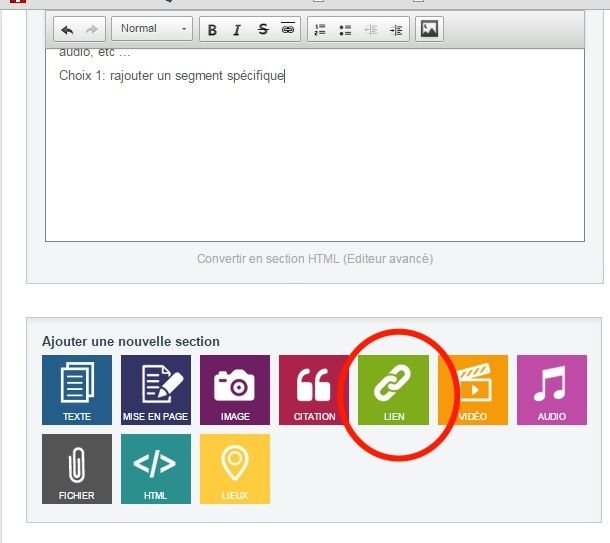Decrease the text indent
The image size is (610, 543).
371,30
